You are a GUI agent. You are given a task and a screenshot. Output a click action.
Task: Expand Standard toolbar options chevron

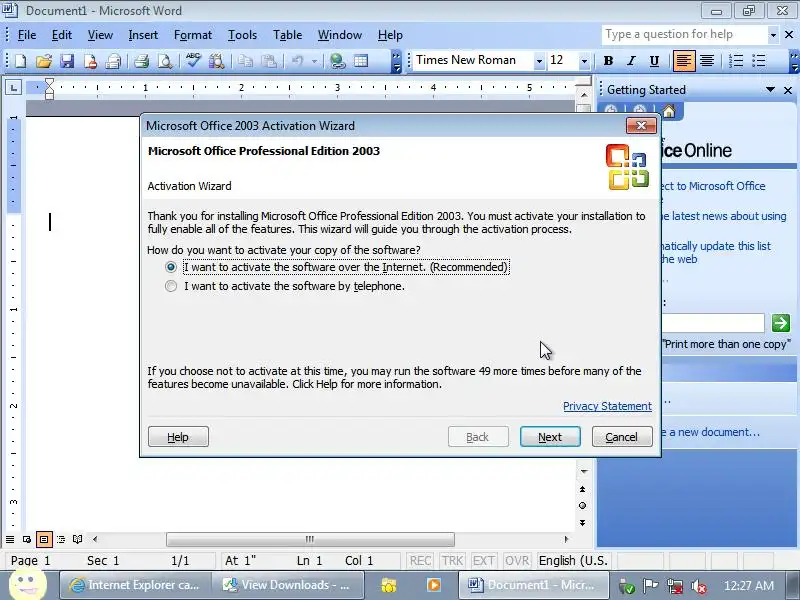pyautogui.click(x=396, y=62)
